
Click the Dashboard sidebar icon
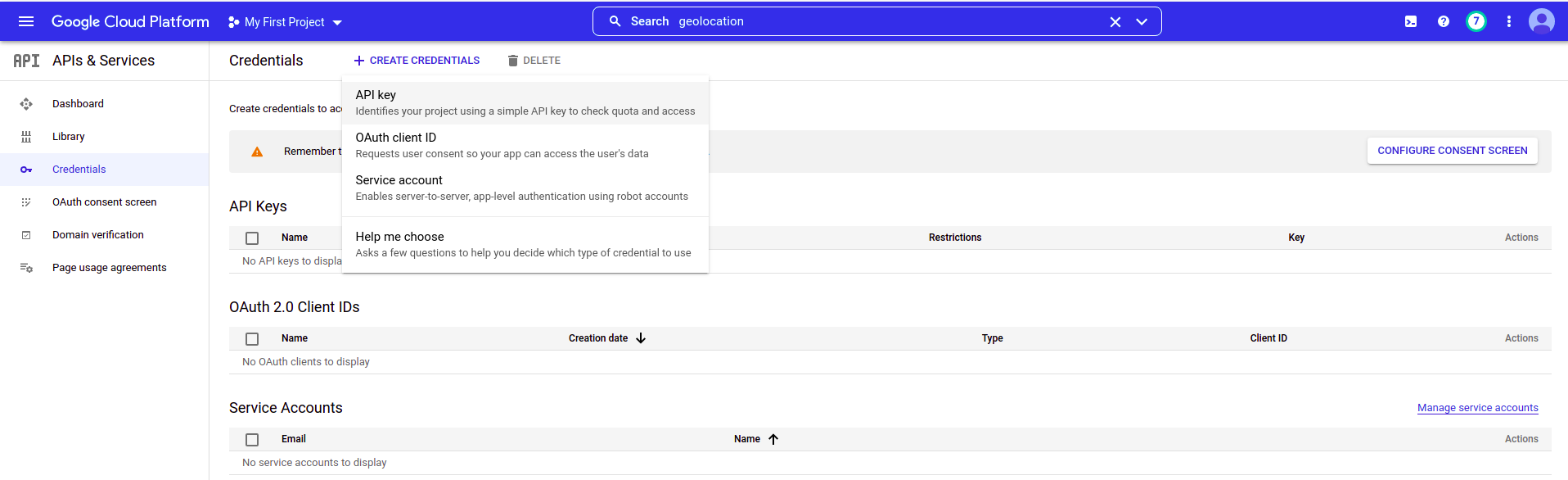coord(26,104)
